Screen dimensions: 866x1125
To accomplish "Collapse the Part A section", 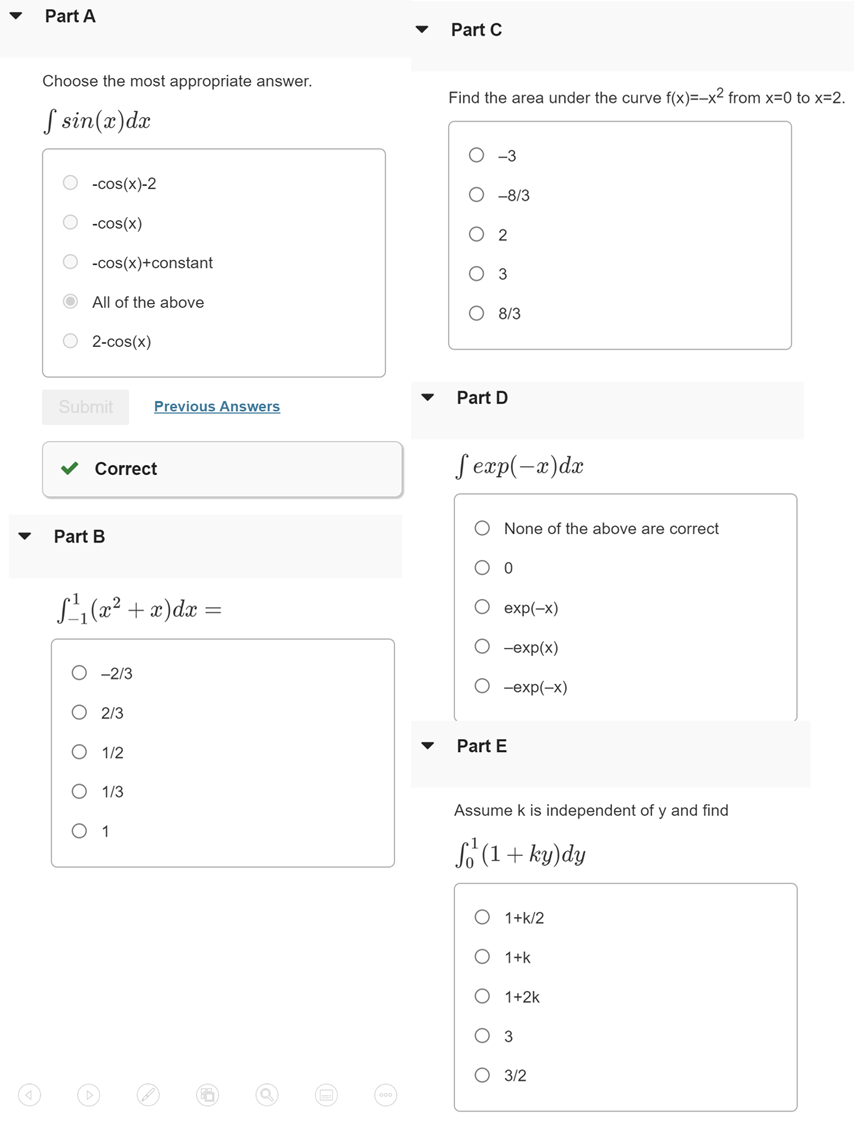I will point(14,15).
